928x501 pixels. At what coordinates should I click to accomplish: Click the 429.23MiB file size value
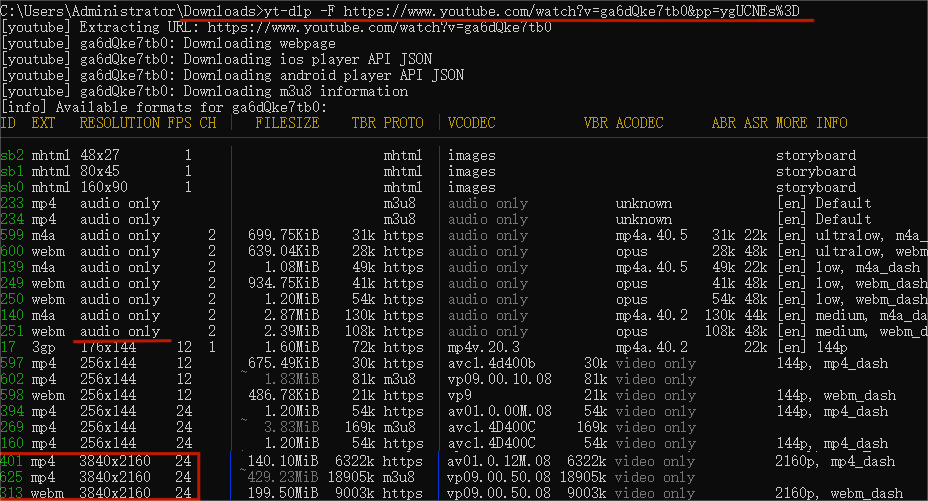(x=283, y=478)
